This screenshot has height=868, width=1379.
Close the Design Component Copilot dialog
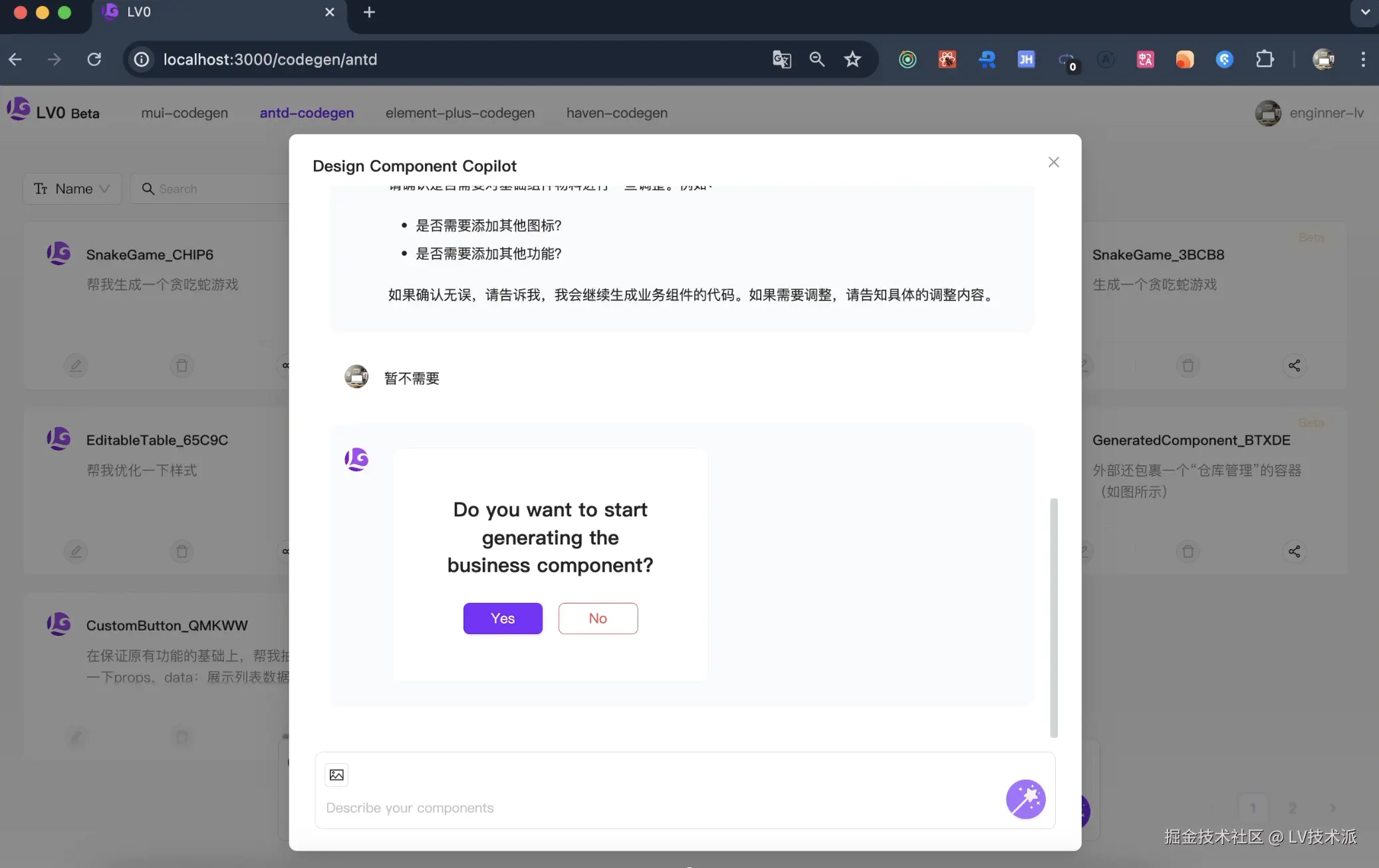[x=1053, y=162]
